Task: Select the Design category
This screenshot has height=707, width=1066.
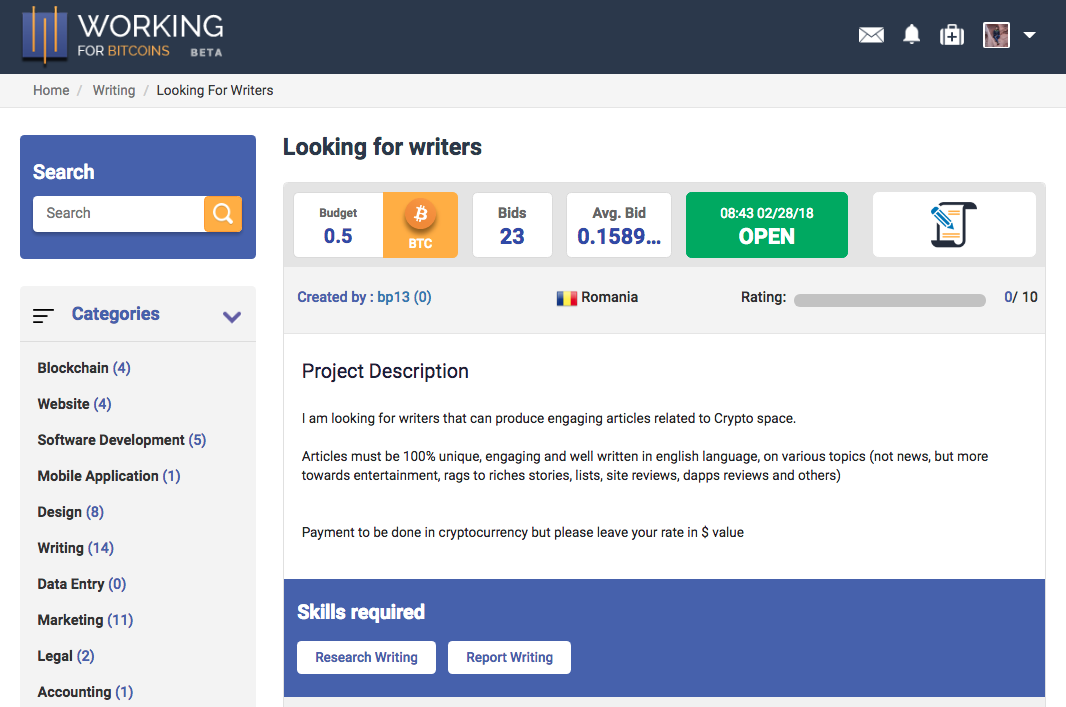Action: (x=60, y=511)
